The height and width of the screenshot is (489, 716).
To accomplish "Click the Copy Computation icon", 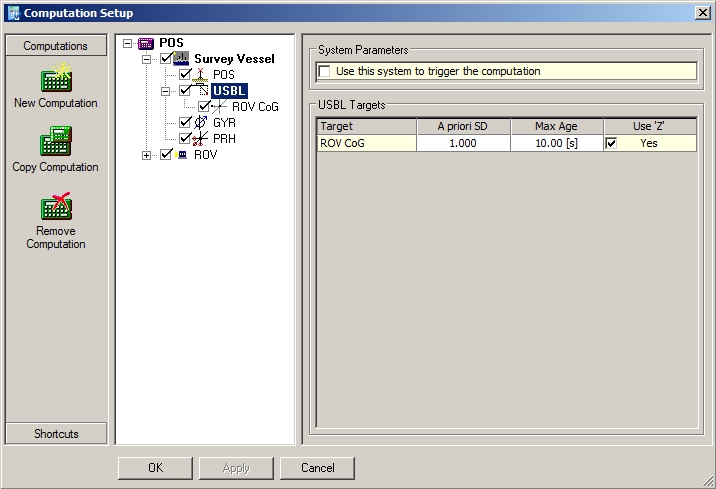I will [x=56, y=141].
